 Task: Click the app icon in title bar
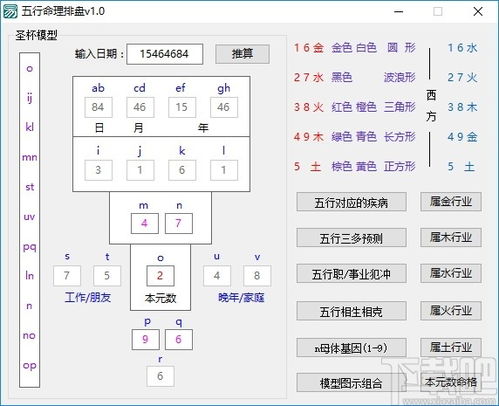10,11
